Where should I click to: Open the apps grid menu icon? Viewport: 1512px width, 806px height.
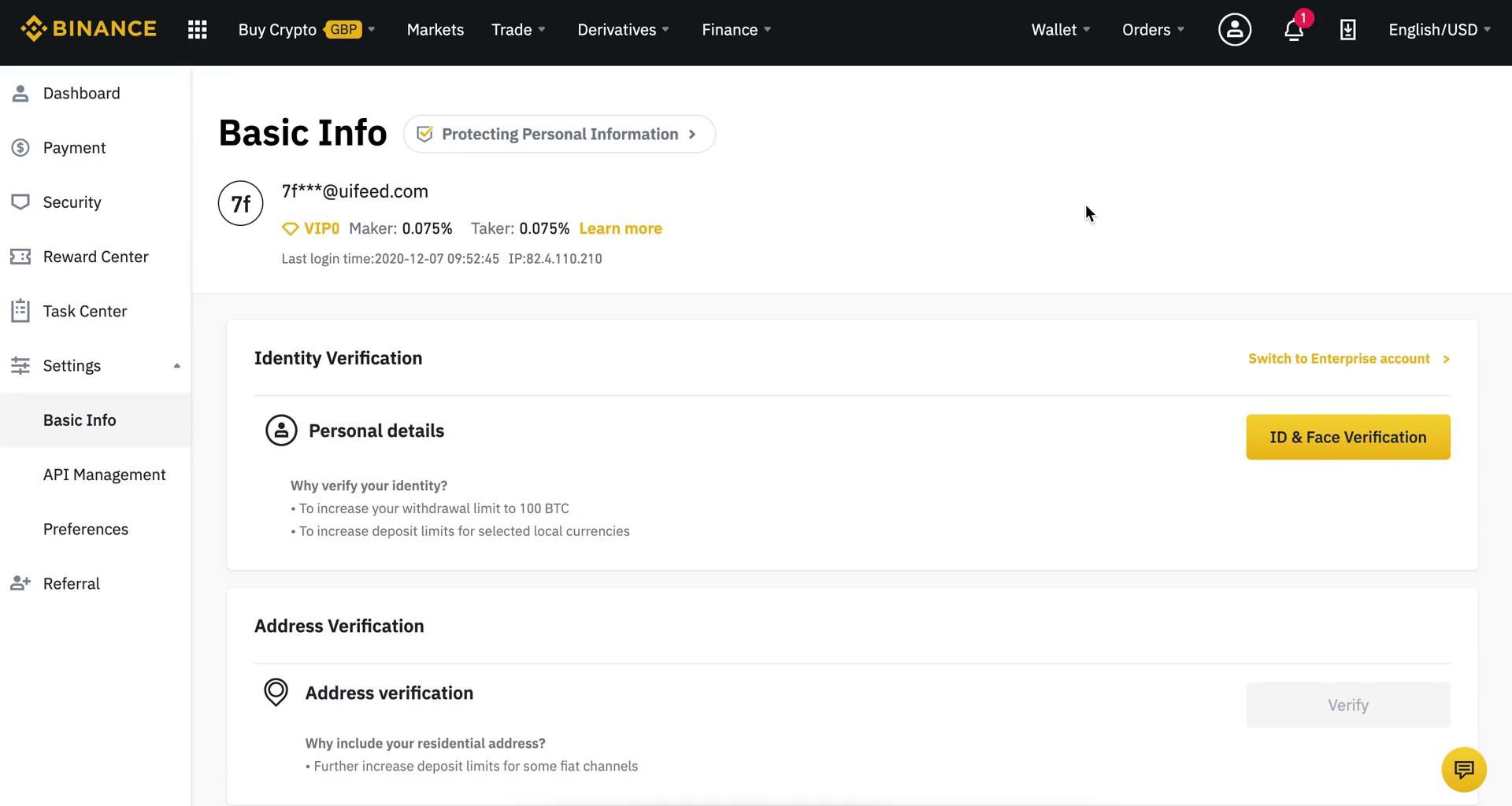click(x=198, y=30)
